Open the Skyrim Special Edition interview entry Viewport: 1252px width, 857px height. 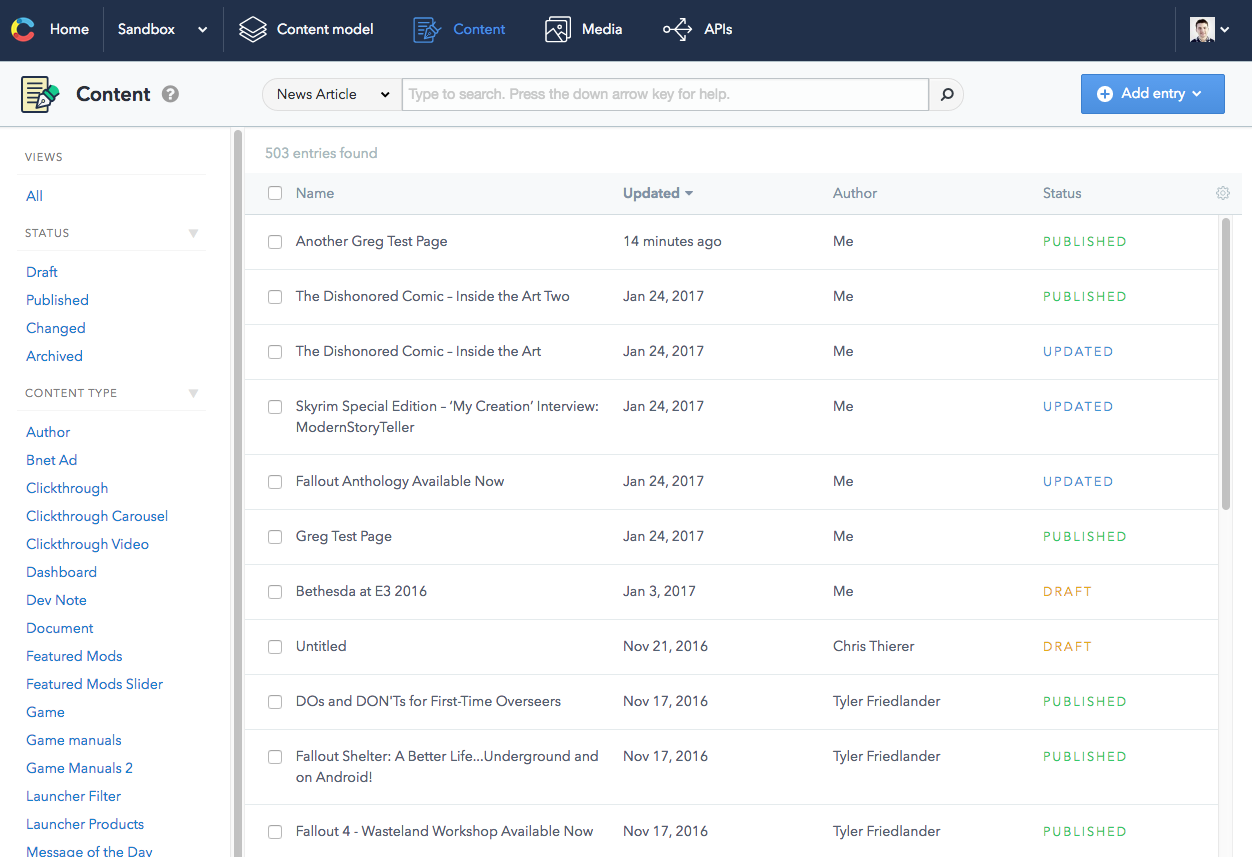click(x=447, y=417)
